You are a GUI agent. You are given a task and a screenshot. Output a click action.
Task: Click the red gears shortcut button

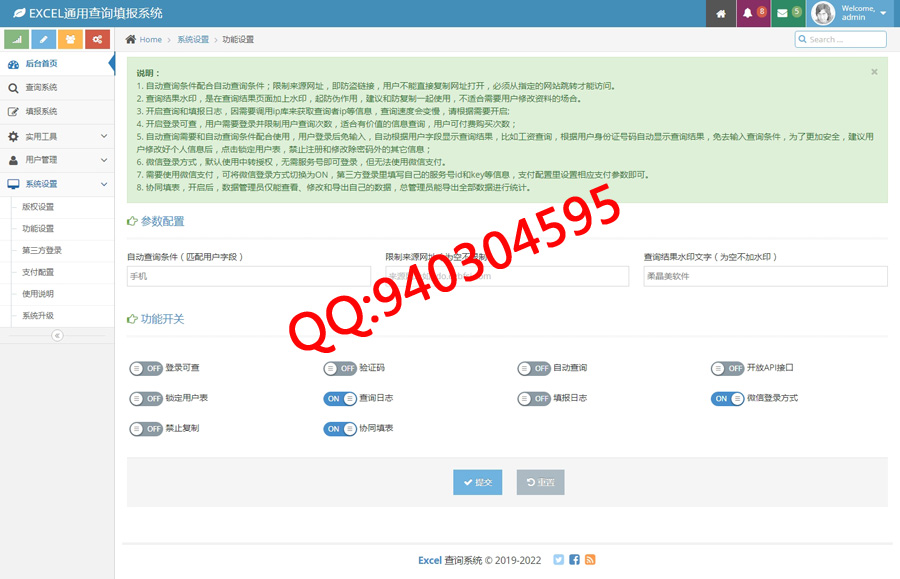(x=97, y=39)
